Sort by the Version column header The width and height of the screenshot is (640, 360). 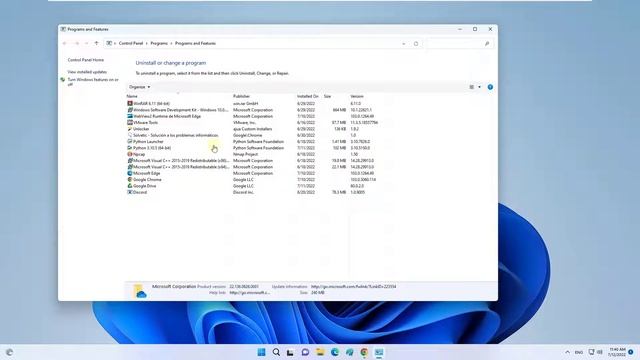(357, 96)
